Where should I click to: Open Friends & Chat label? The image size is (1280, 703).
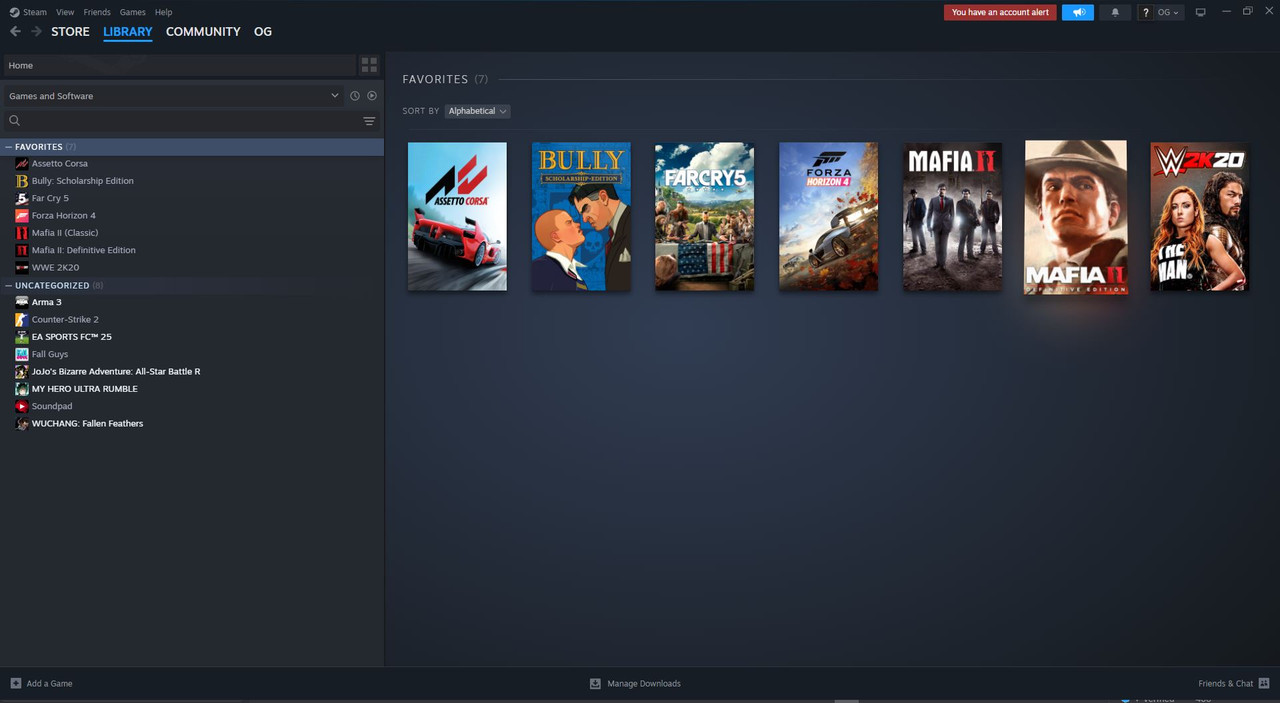(1225, 684)
